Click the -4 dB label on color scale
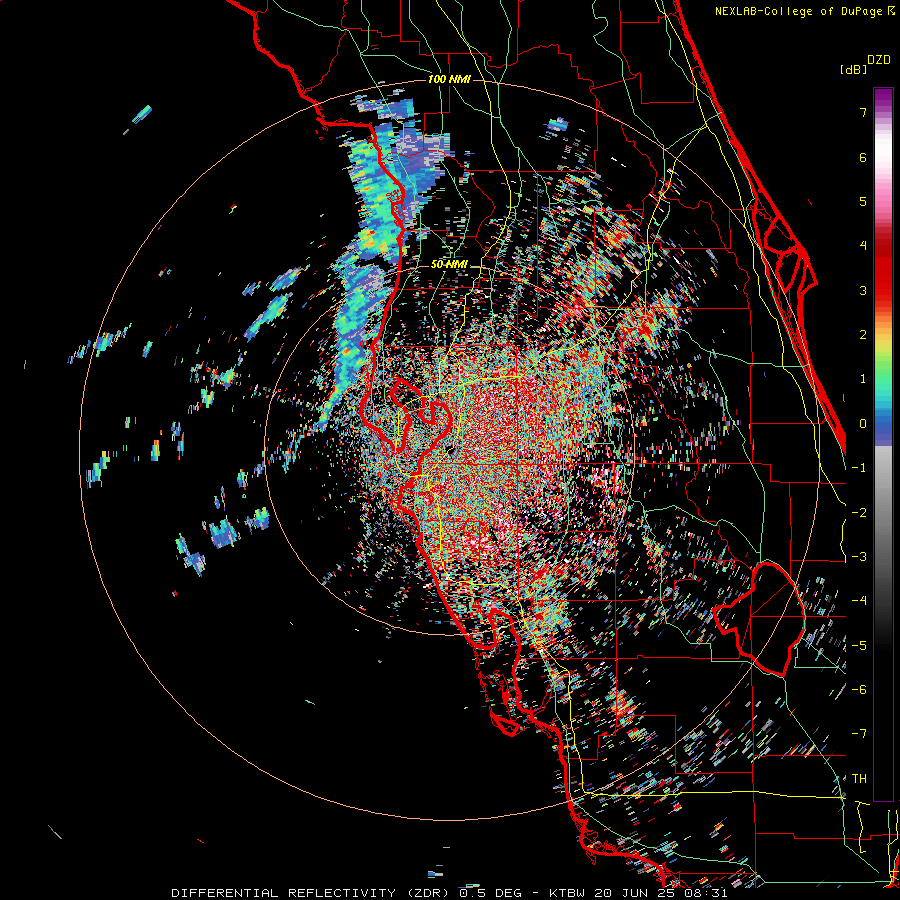This screenshot has width=900, height=900. 859,601
